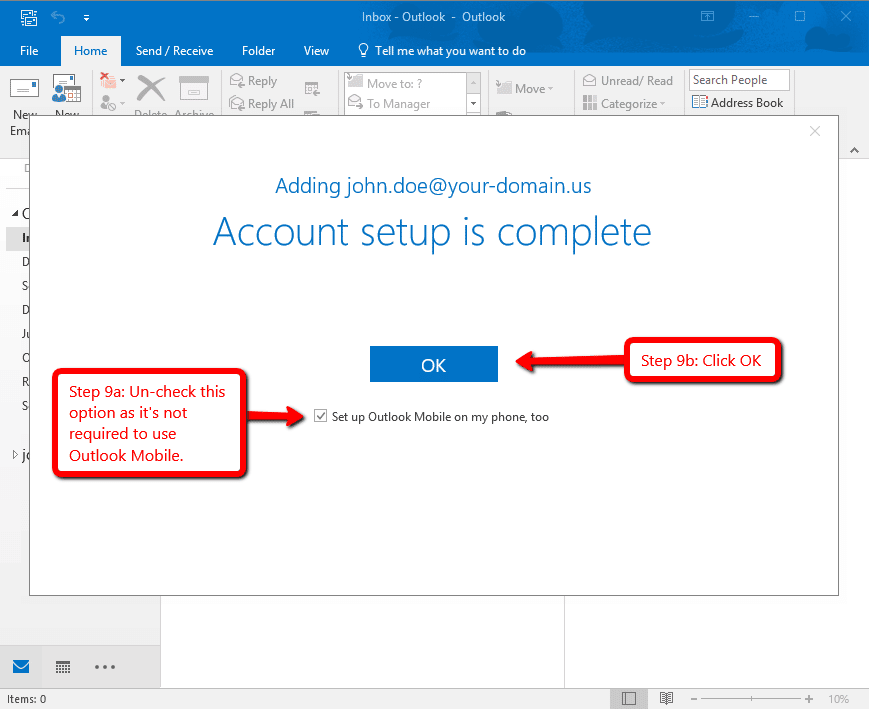Open more navigation options ellipsis
Screen dimensions: 869x709
[105, 667]
